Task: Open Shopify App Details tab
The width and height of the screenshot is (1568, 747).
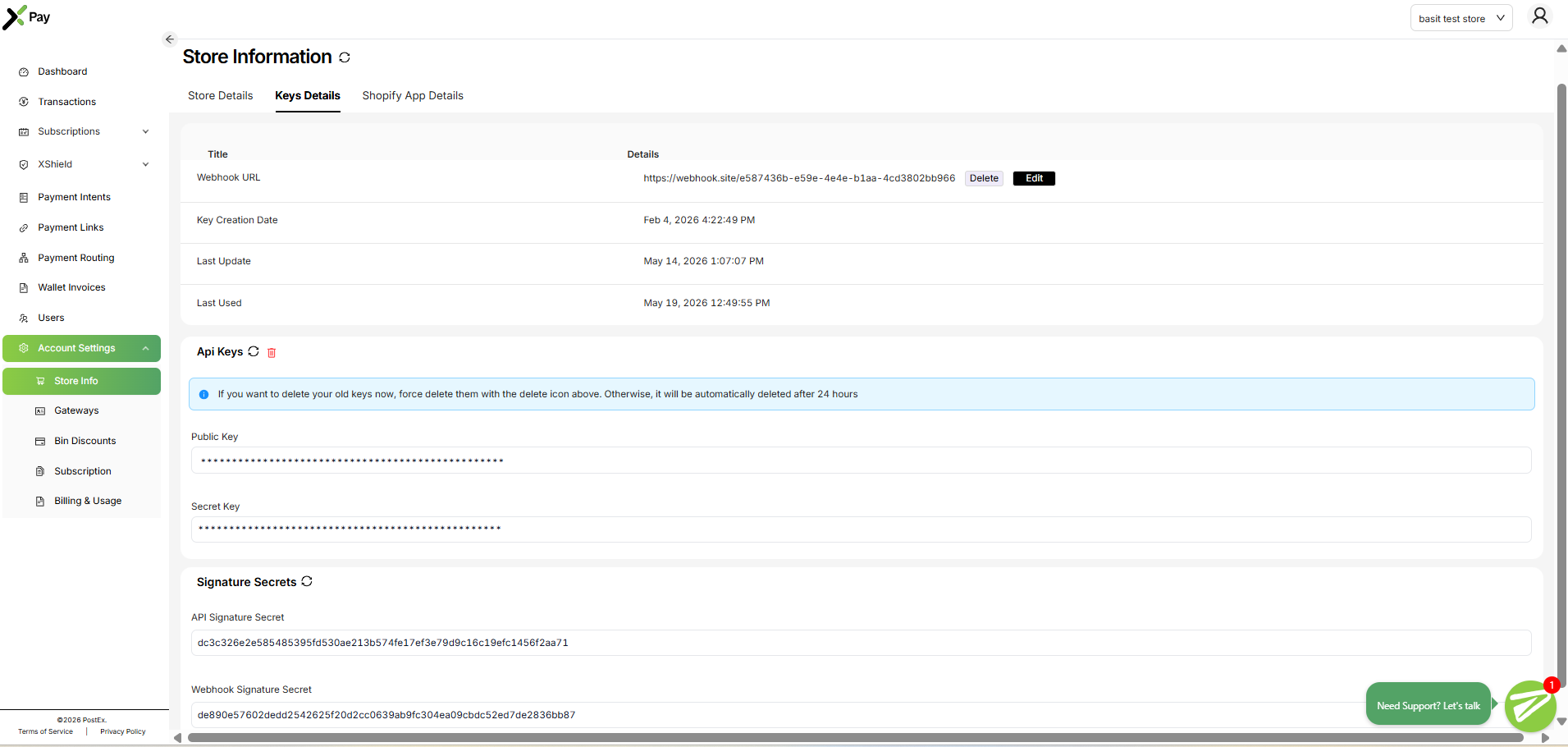Action: [413, 95]
